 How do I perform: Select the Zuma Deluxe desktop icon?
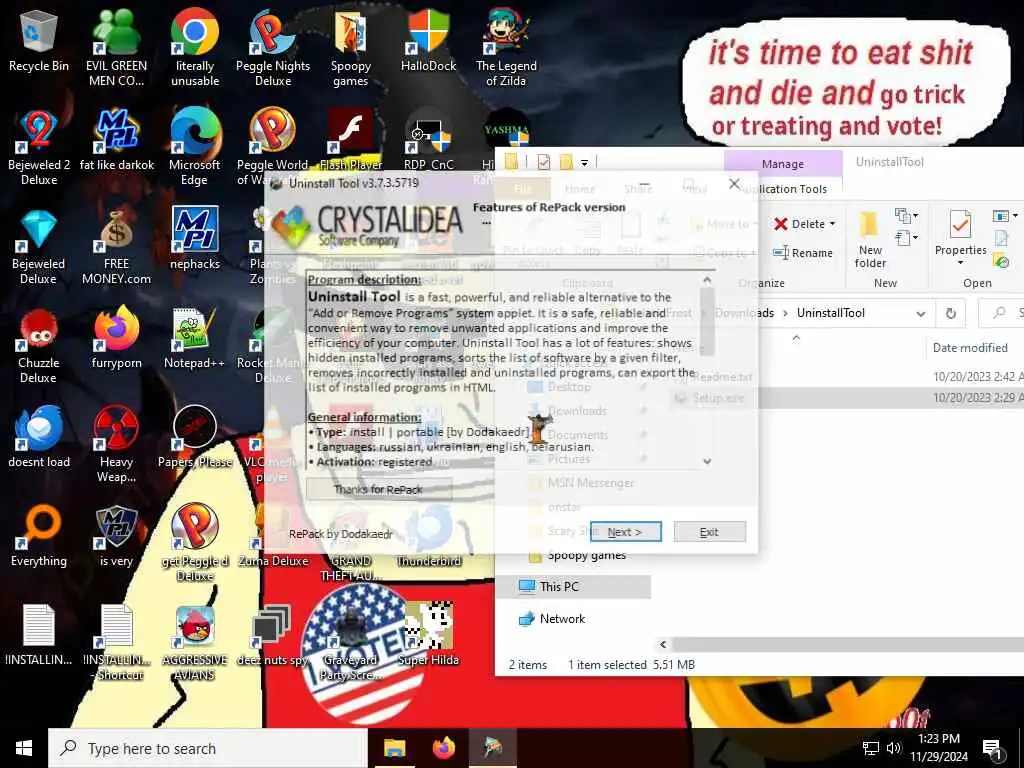point(273,537)
